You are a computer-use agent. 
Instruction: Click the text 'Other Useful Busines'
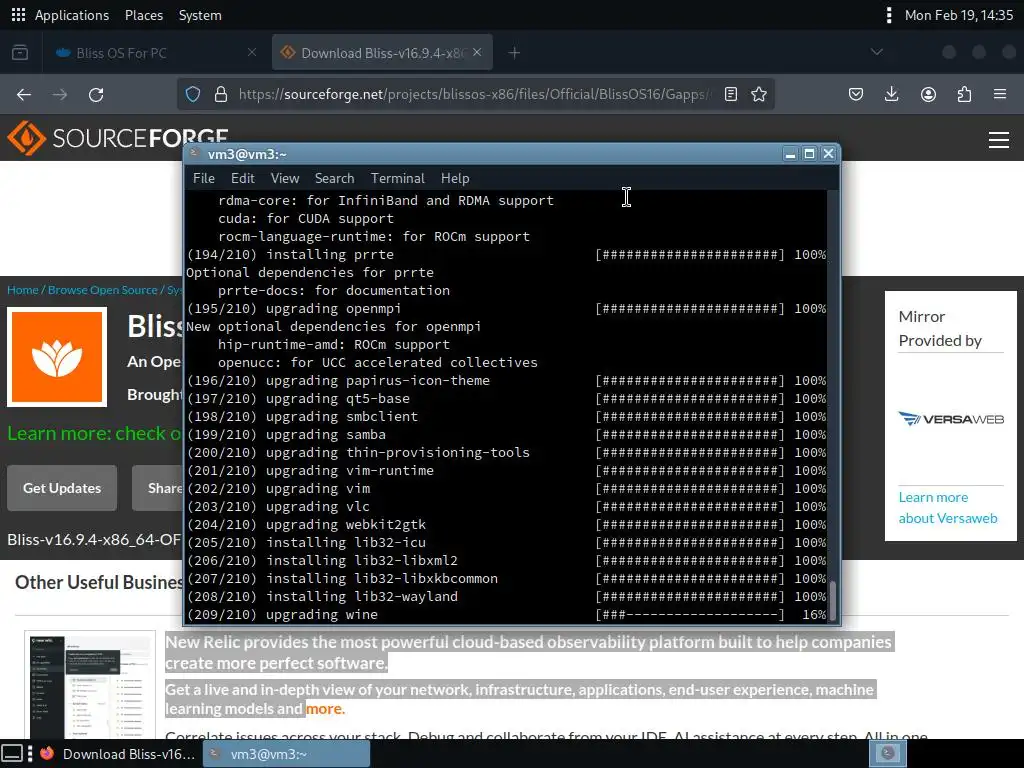pos(99,583)
